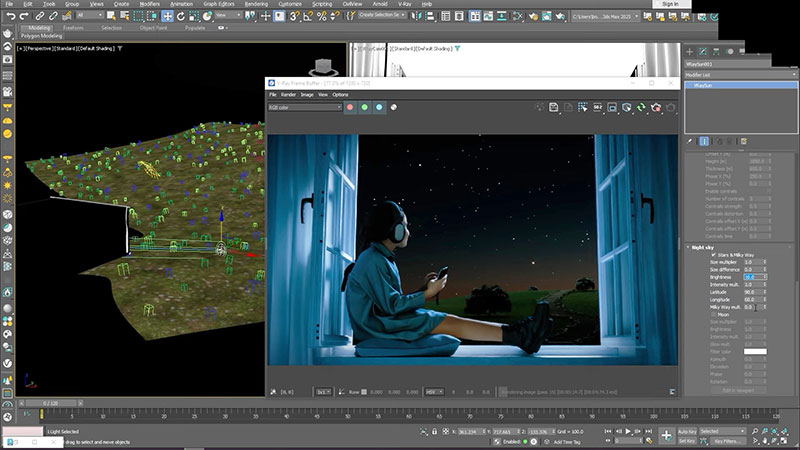Image resolution: width=800 pixels, height=450 pixels.
Task: Toggle the selection lock padlock
Action: (435, 432)
